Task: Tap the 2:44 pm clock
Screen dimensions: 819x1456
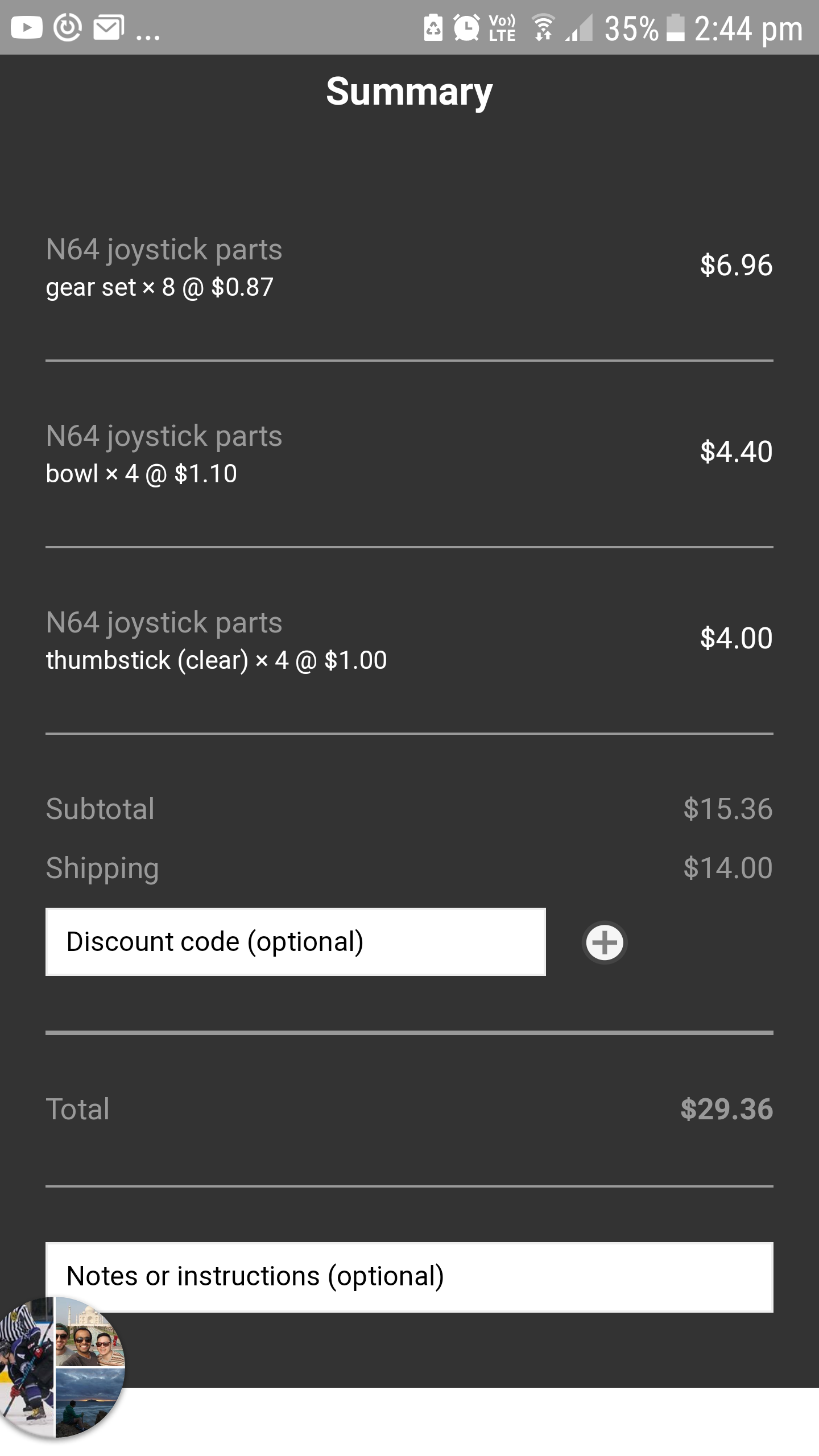Action: 748,29
